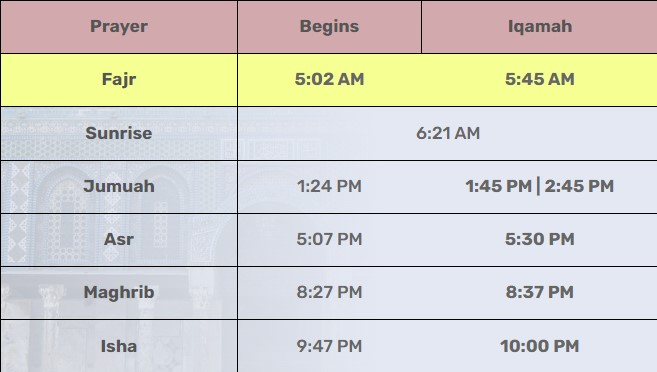The height and width of the screenshot is (372, 657).
Task: Click Jumuah begin time 1:24 PM
Action: [329, 186]
